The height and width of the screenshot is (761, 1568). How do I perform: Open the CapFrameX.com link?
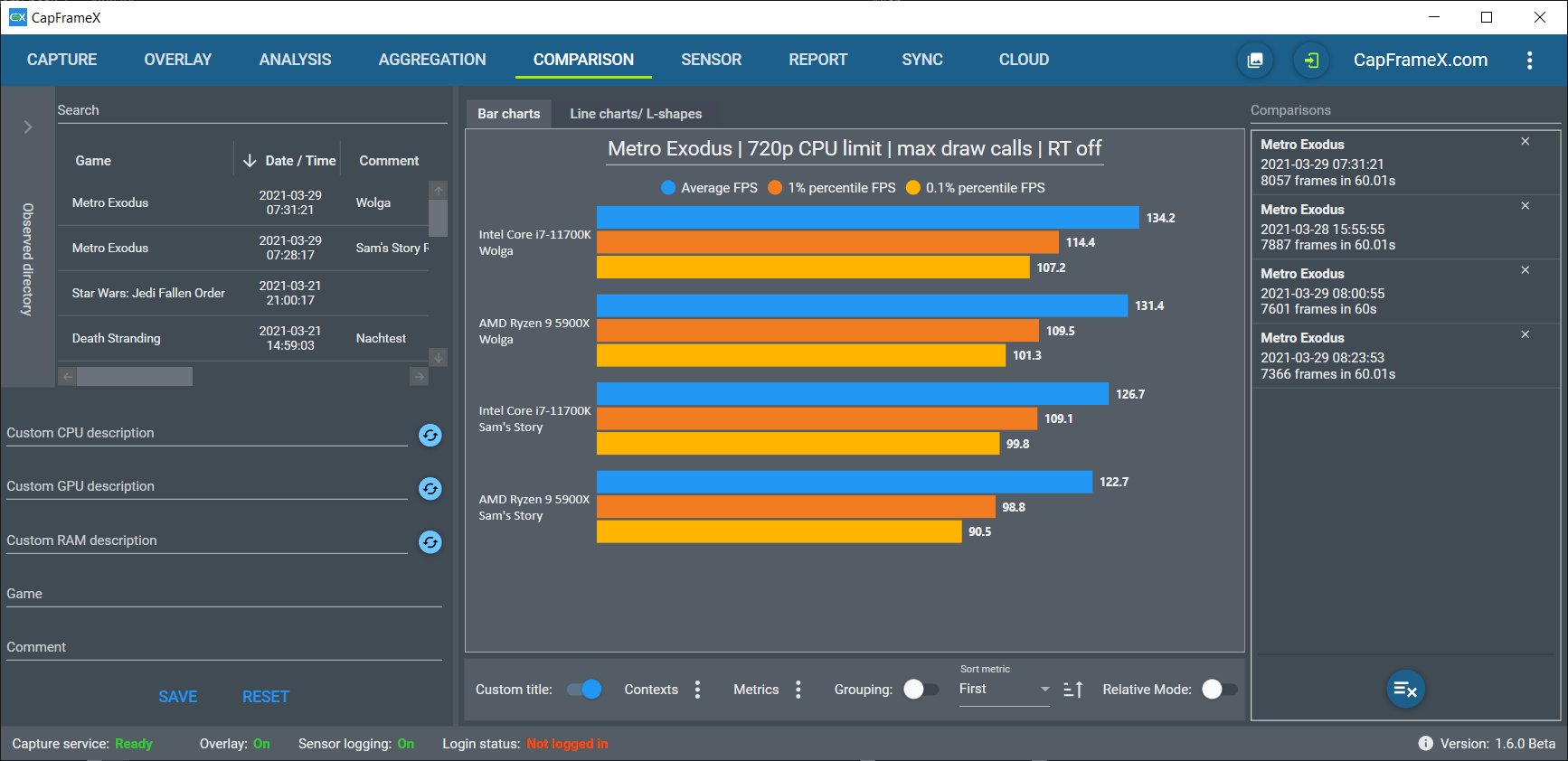[x=1420, y=61]
